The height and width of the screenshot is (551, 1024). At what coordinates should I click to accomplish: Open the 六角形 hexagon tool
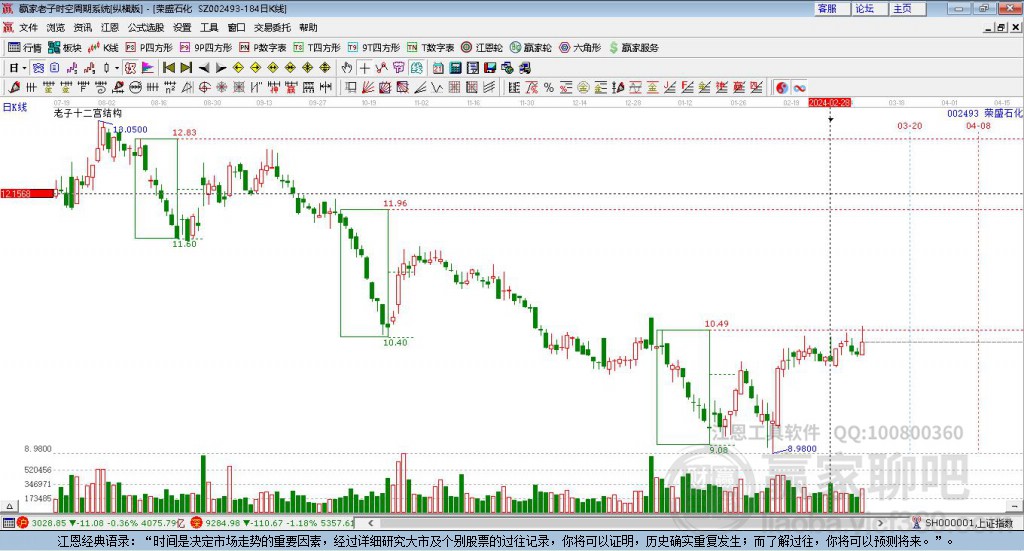click(x=580, y=48)
